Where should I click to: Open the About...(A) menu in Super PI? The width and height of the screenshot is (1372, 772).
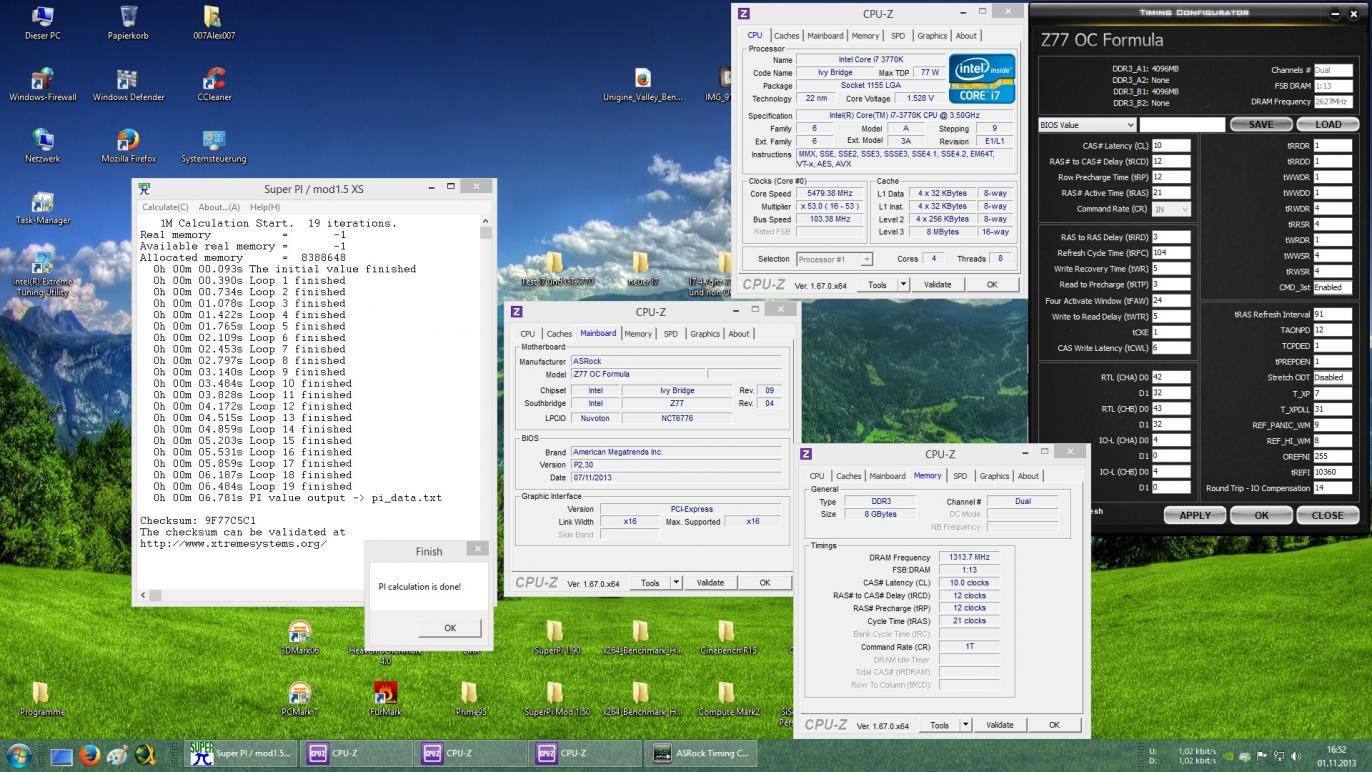tap(219, 207)
